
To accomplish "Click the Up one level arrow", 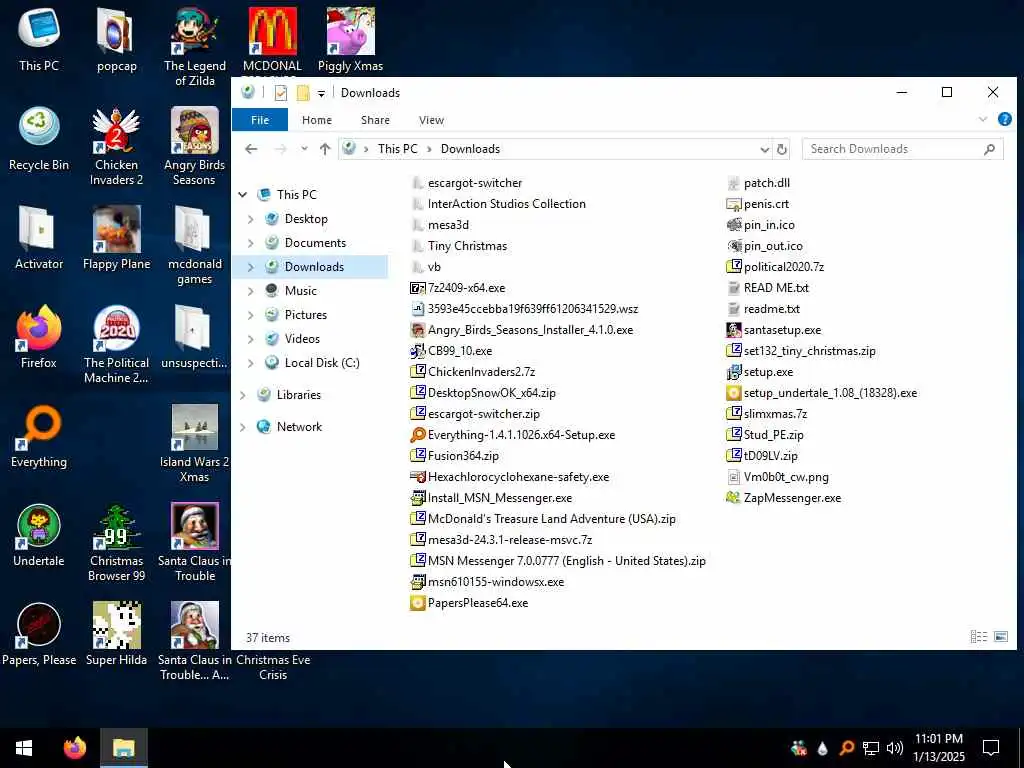I will click(x=325, y=149).
